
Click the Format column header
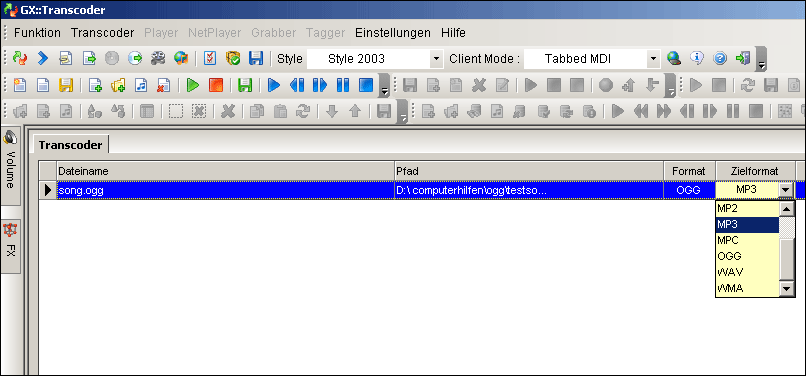(689, 171)
